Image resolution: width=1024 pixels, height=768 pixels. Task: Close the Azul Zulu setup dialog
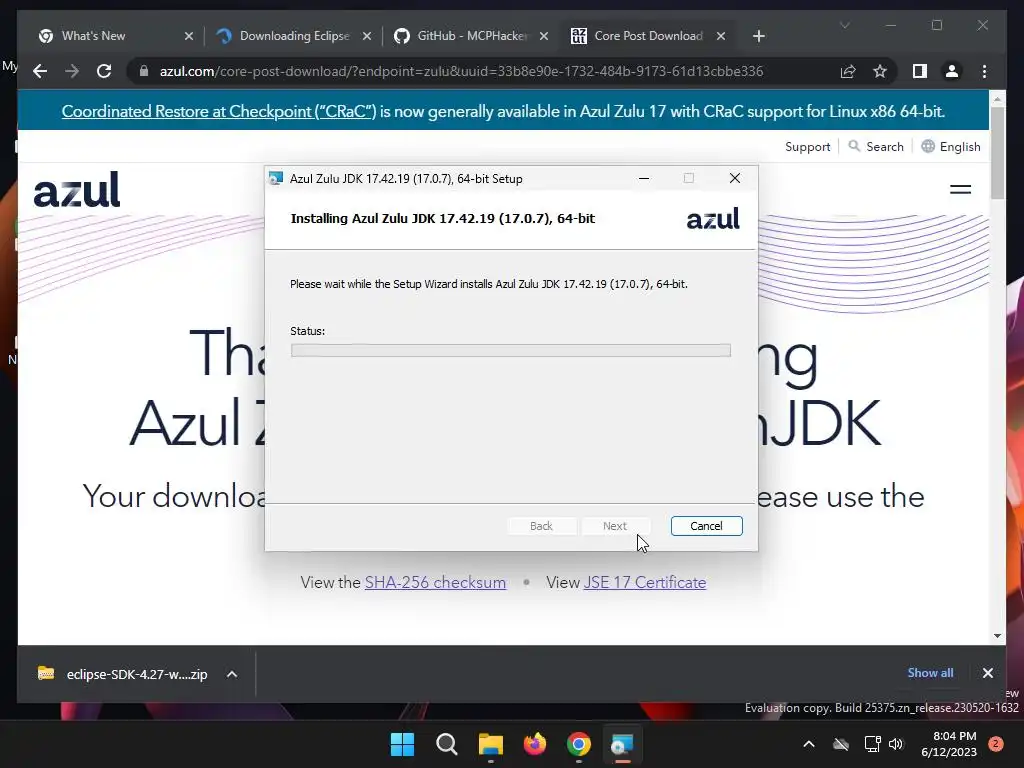coord(735,178)
